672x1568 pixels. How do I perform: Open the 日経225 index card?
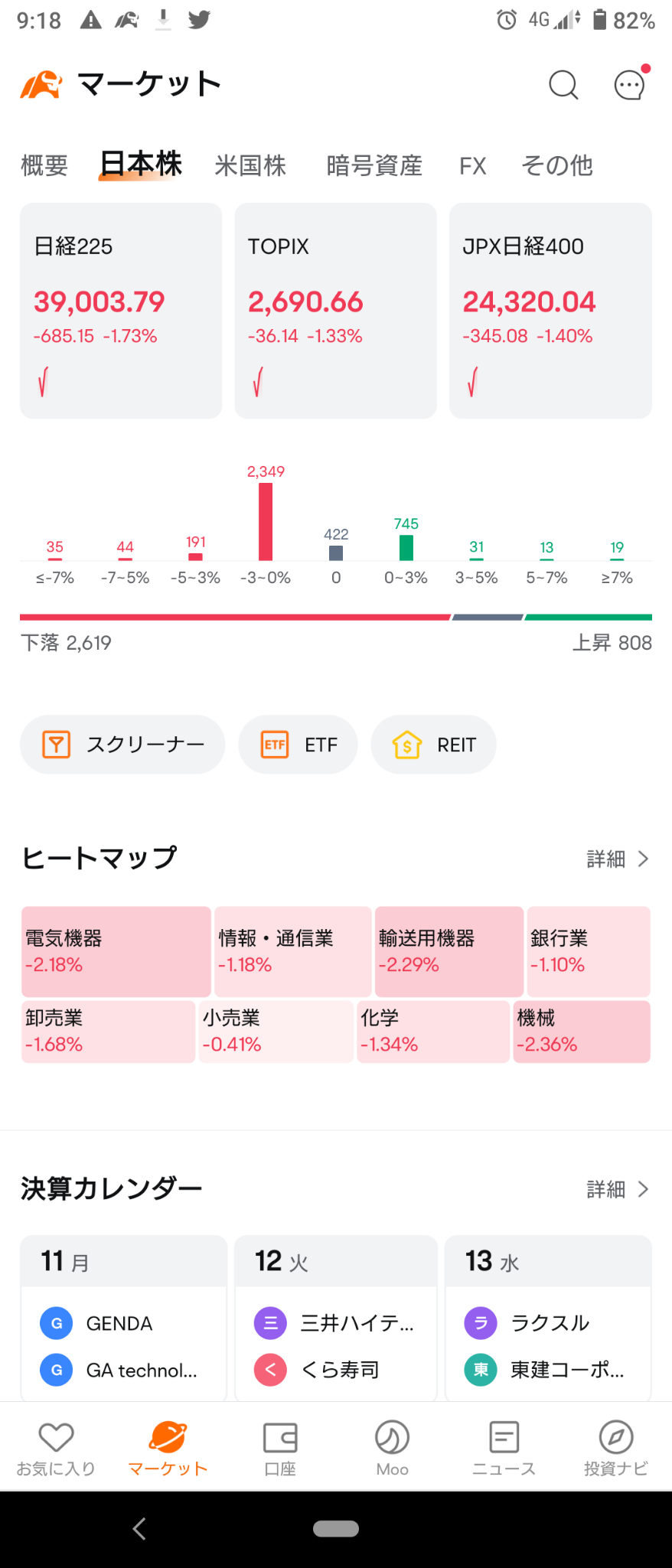click(x=121, y=311)
